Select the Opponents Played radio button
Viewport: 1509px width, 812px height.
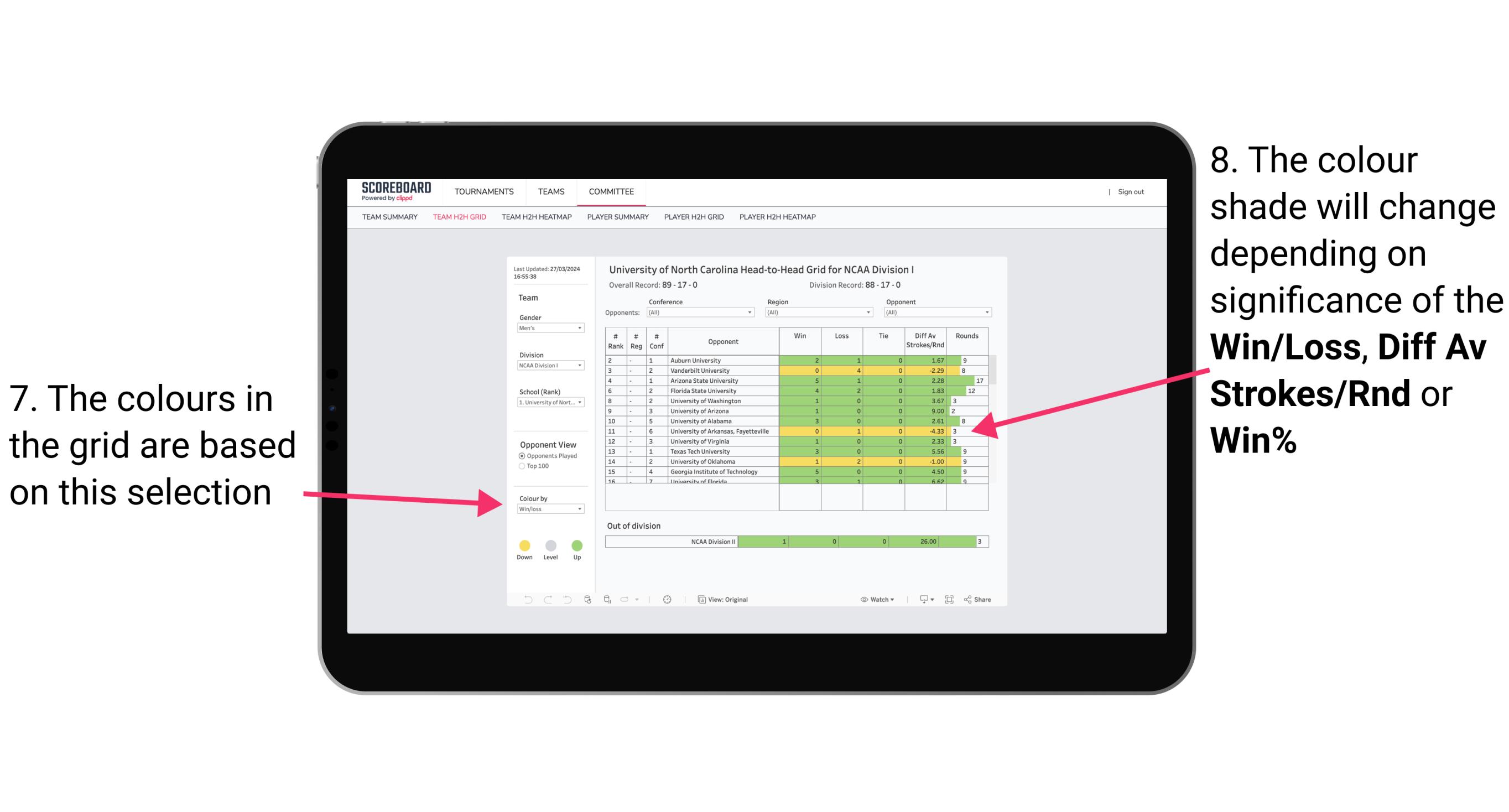tap(521, 457)
